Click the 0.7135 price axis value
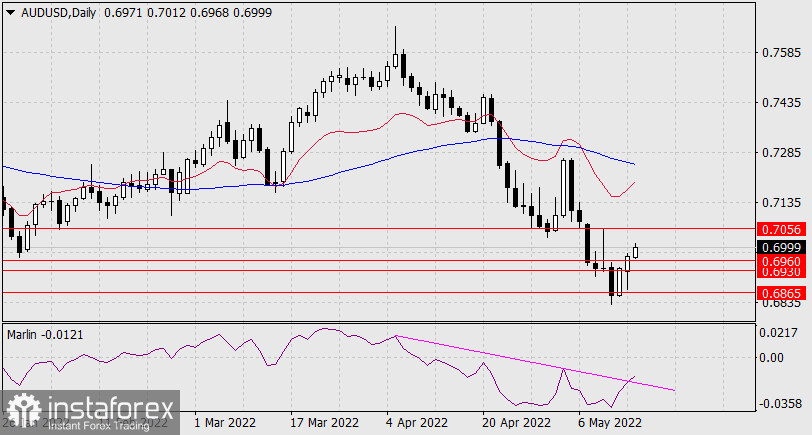 [781, 202]
